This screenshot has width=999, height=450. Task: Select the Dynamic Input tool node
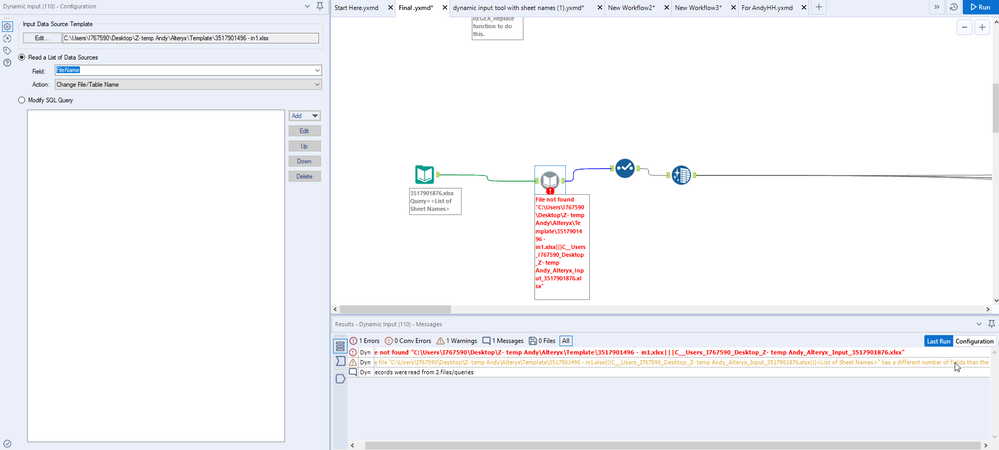click(549, 180)
